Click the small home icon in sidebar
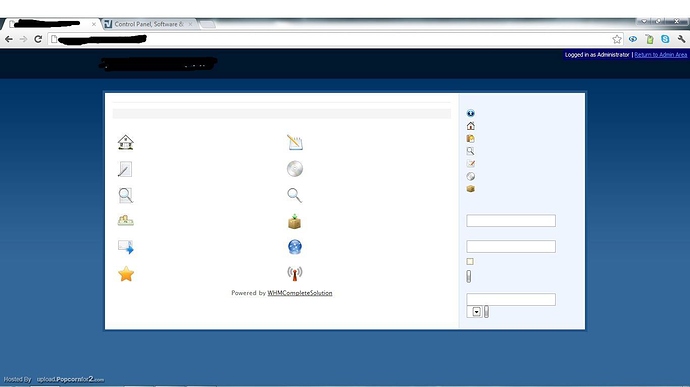Image resolution: width=690 pixels, height=387 pixels. pyautogui.click(x=470, y=126)
